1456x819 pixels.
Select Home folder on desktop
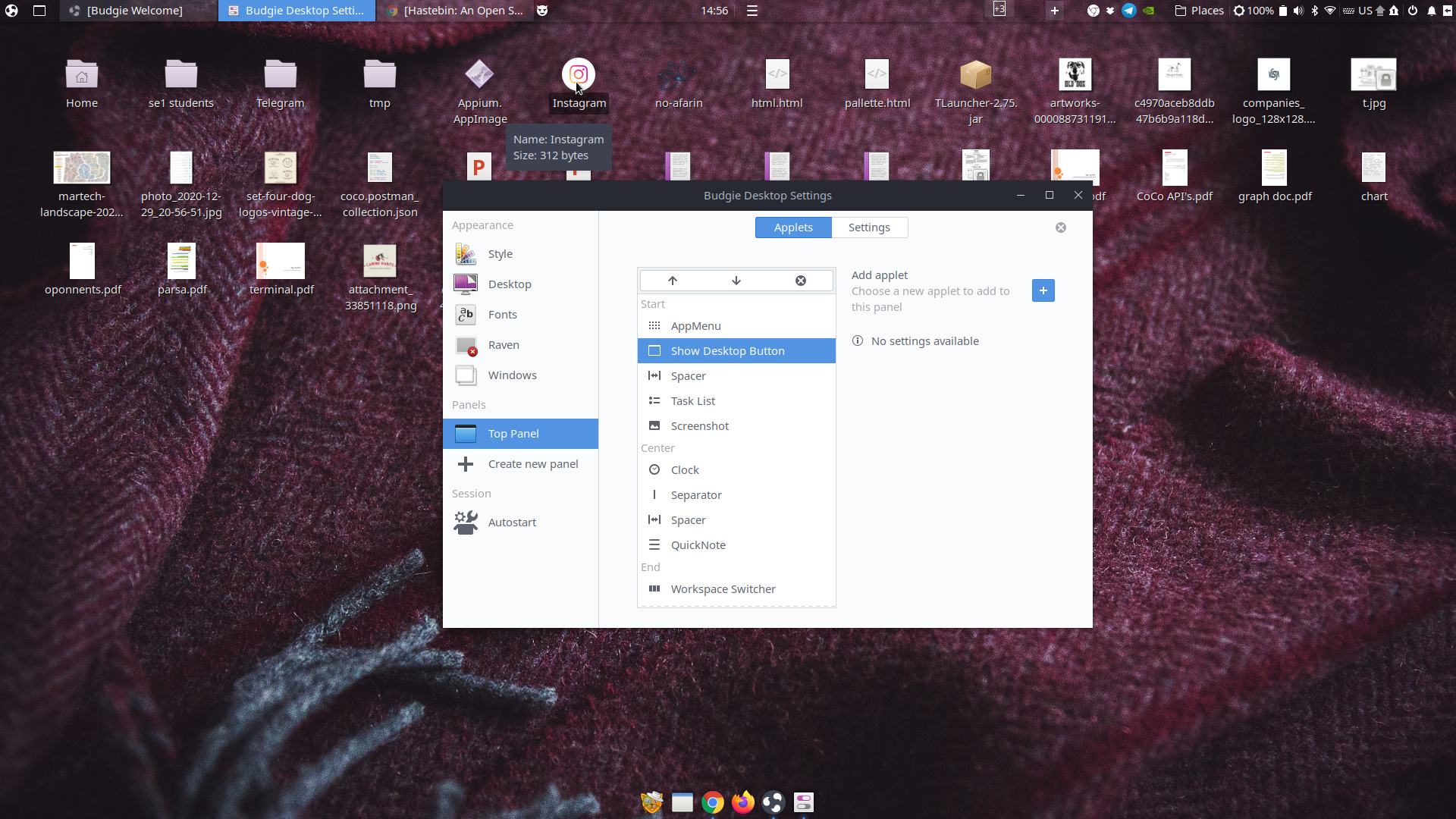82,83
